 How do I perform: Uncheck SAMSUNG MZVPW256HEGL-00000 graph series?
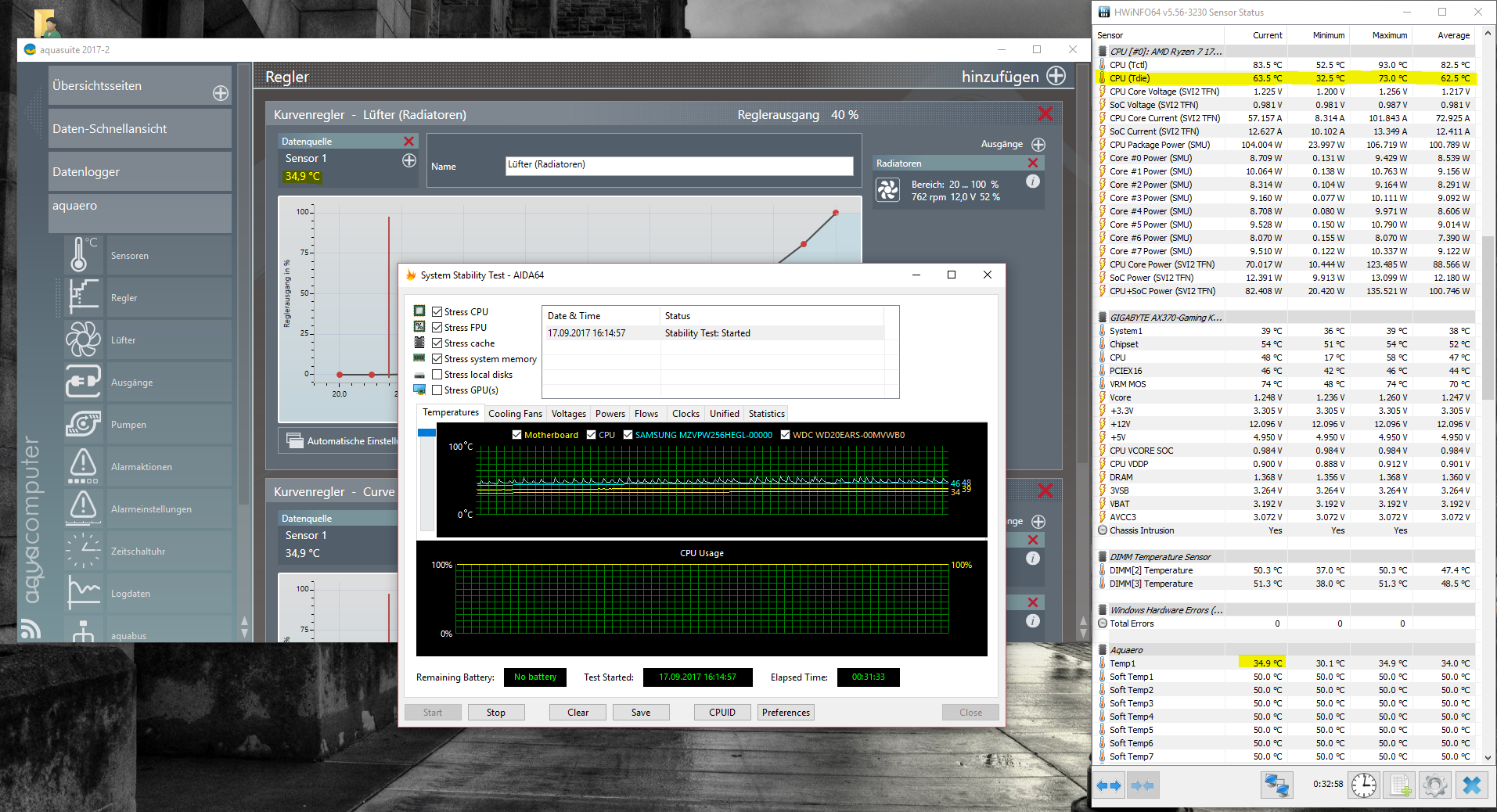pyautogui.click(x=628, y=435)
